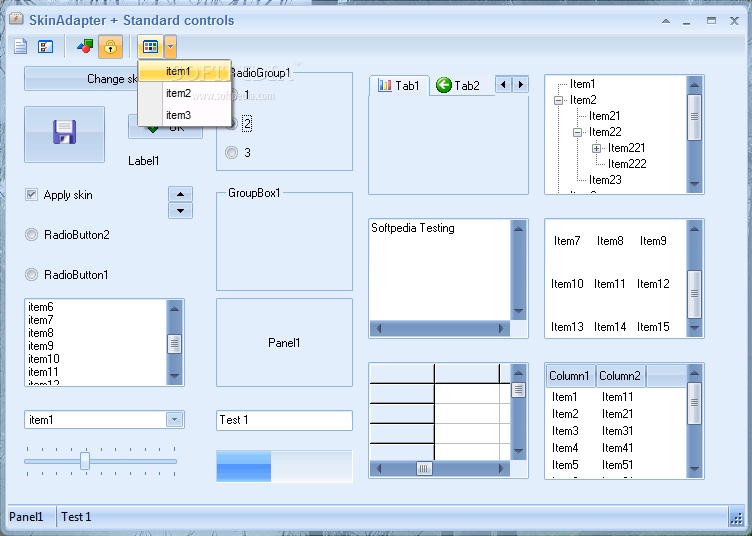Select Item1 in the tree view
752x536 pixels.
(582, 84)
